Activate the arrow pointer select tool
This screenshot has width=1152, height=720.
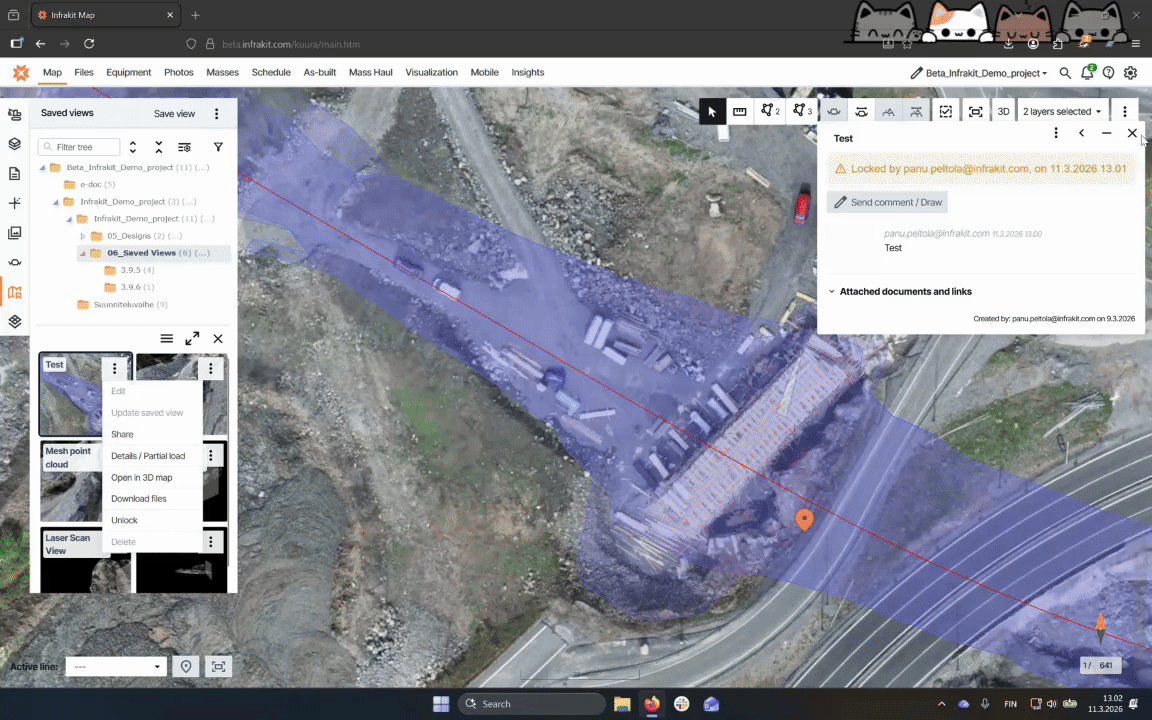click(x=711, y=112)
